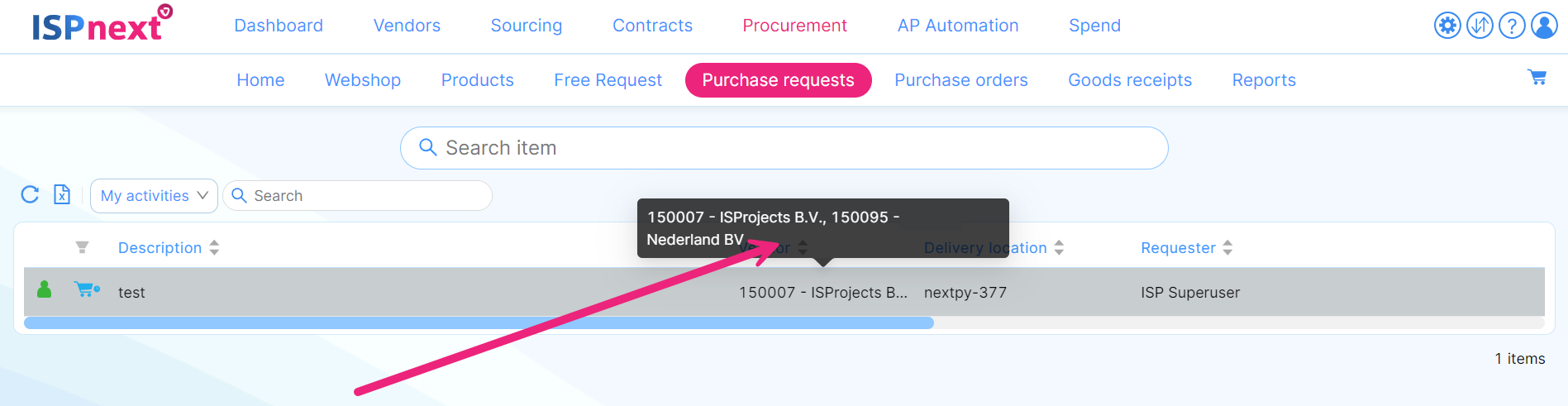Go to Goods receipts page
Screen dimensions: 1568x406
(x=1130, y=80)
